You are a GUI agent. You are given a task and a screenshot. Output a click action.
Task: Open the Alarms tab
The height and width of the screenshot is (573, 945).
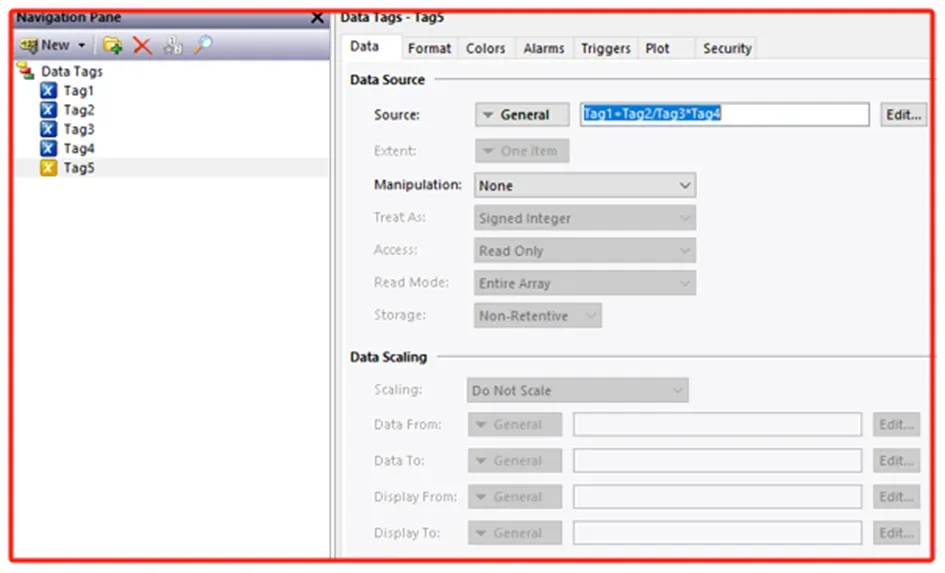tap(543, 48)
